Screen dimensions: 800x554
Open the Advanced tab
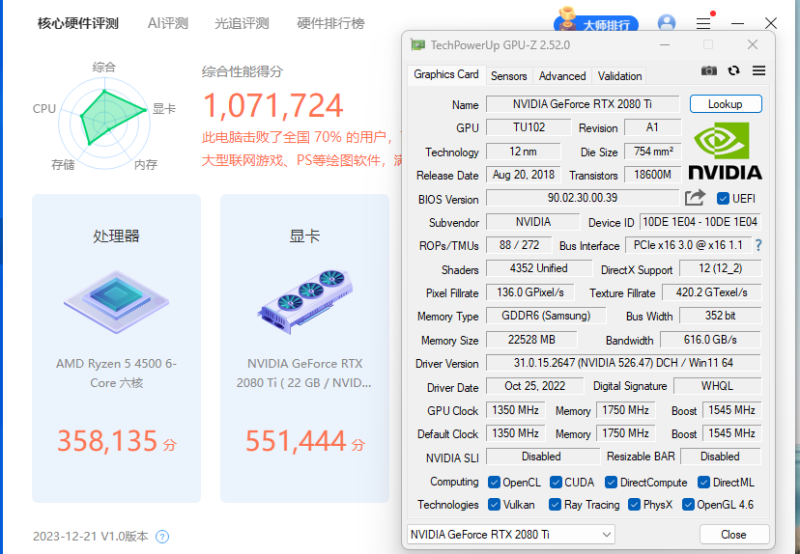[562, 76]
